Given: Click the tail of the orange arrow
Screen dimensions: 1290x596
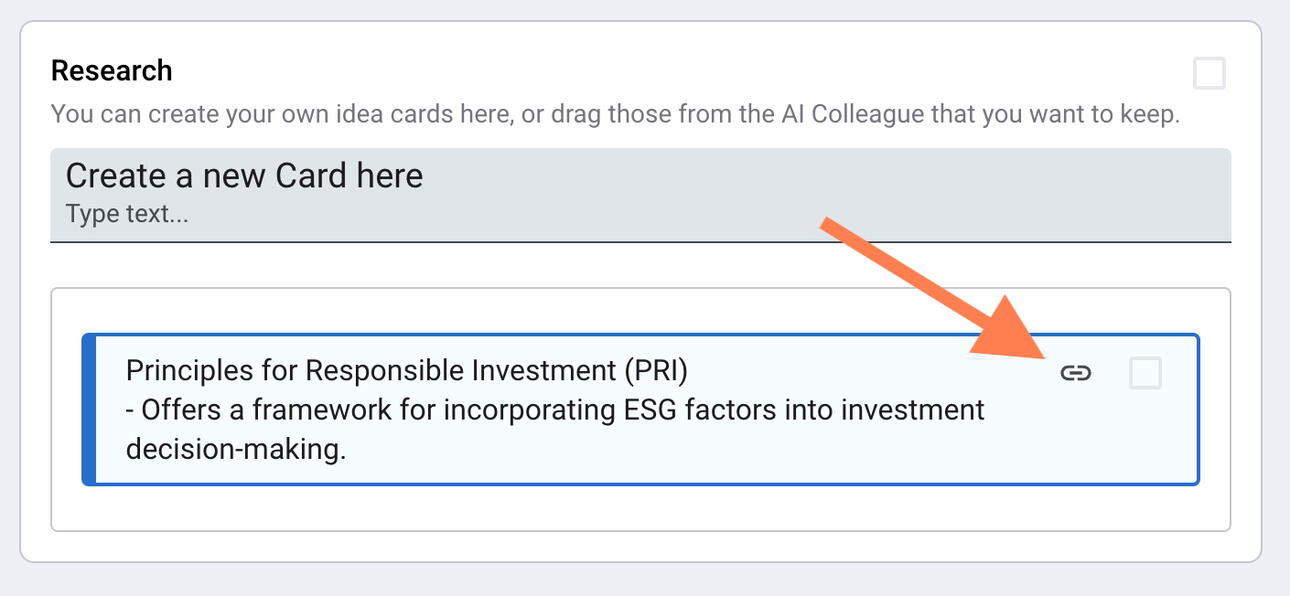Looking at the screenshot, I should [830, 226].
